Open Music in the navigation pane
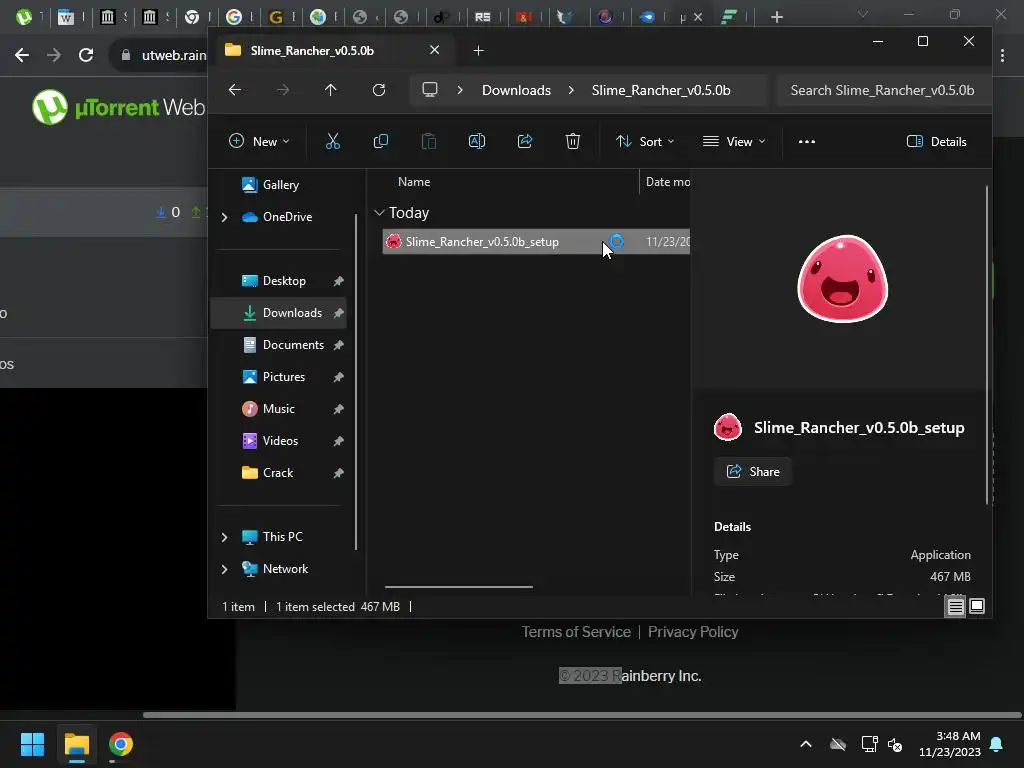This screenshot has height=768, width=1024. (281, 409)
